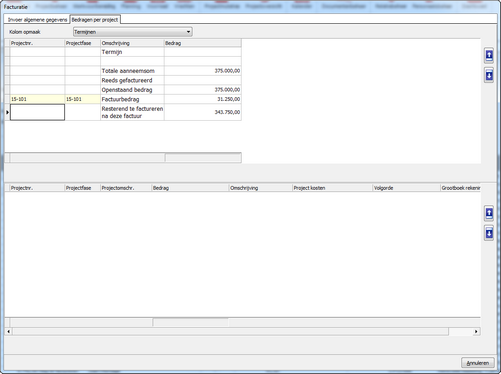Click the Projectomschr. header in lower grid

tap(126, 188)
